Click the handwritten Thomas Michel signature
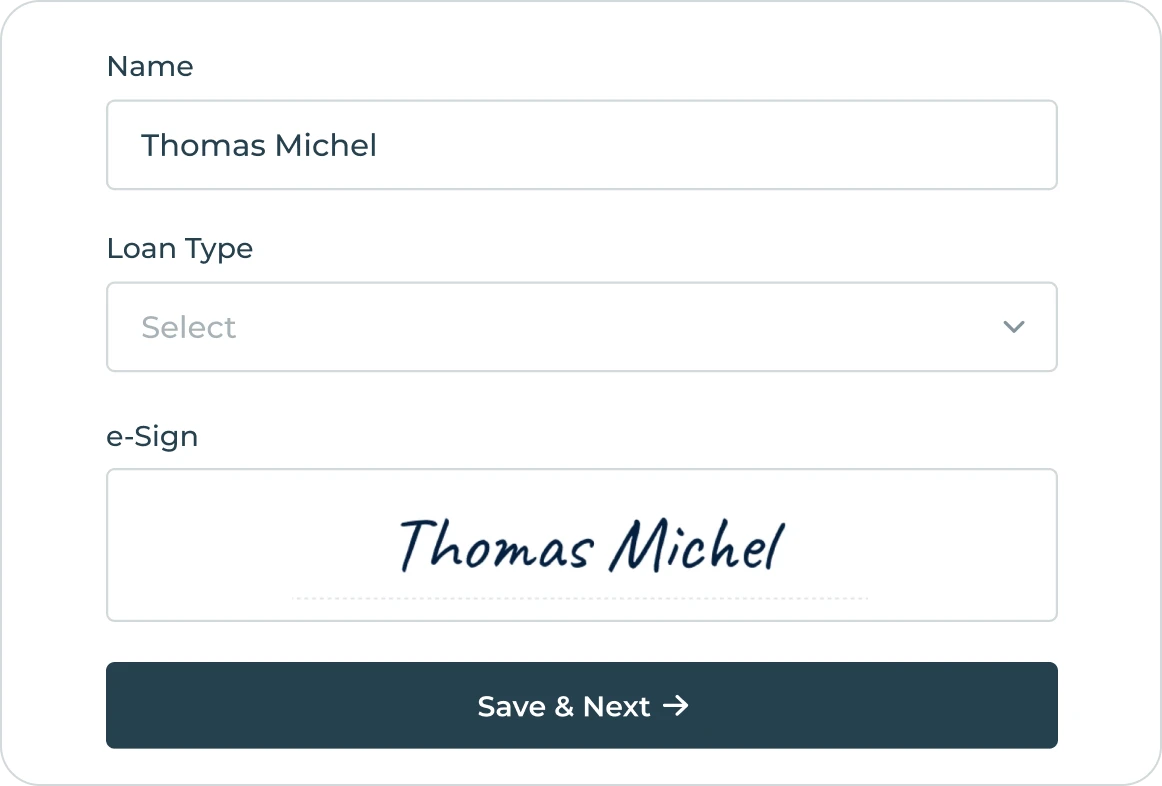 click(x=590, y=546)
